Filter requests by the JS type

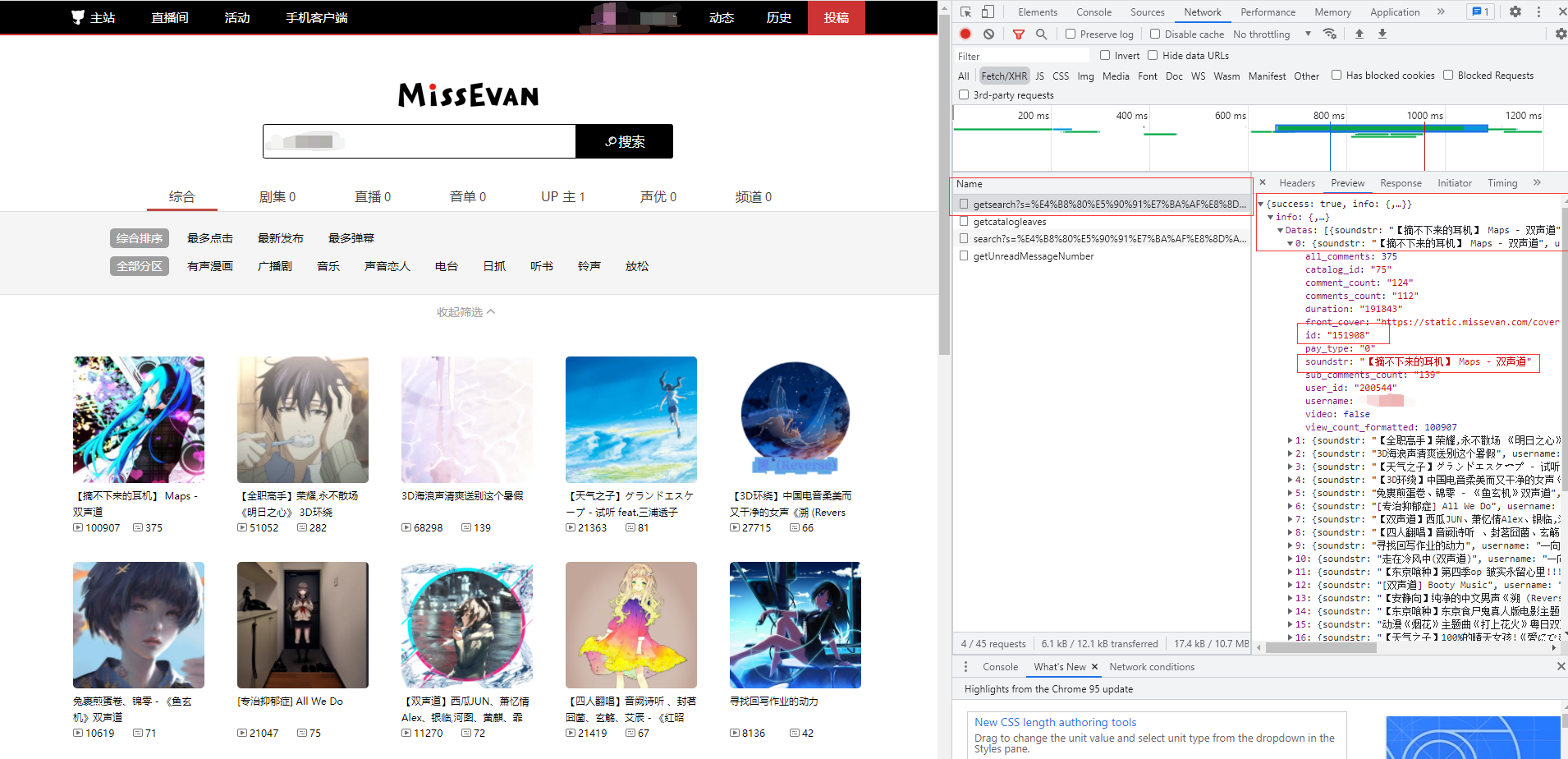click(x=1039, y=76)
